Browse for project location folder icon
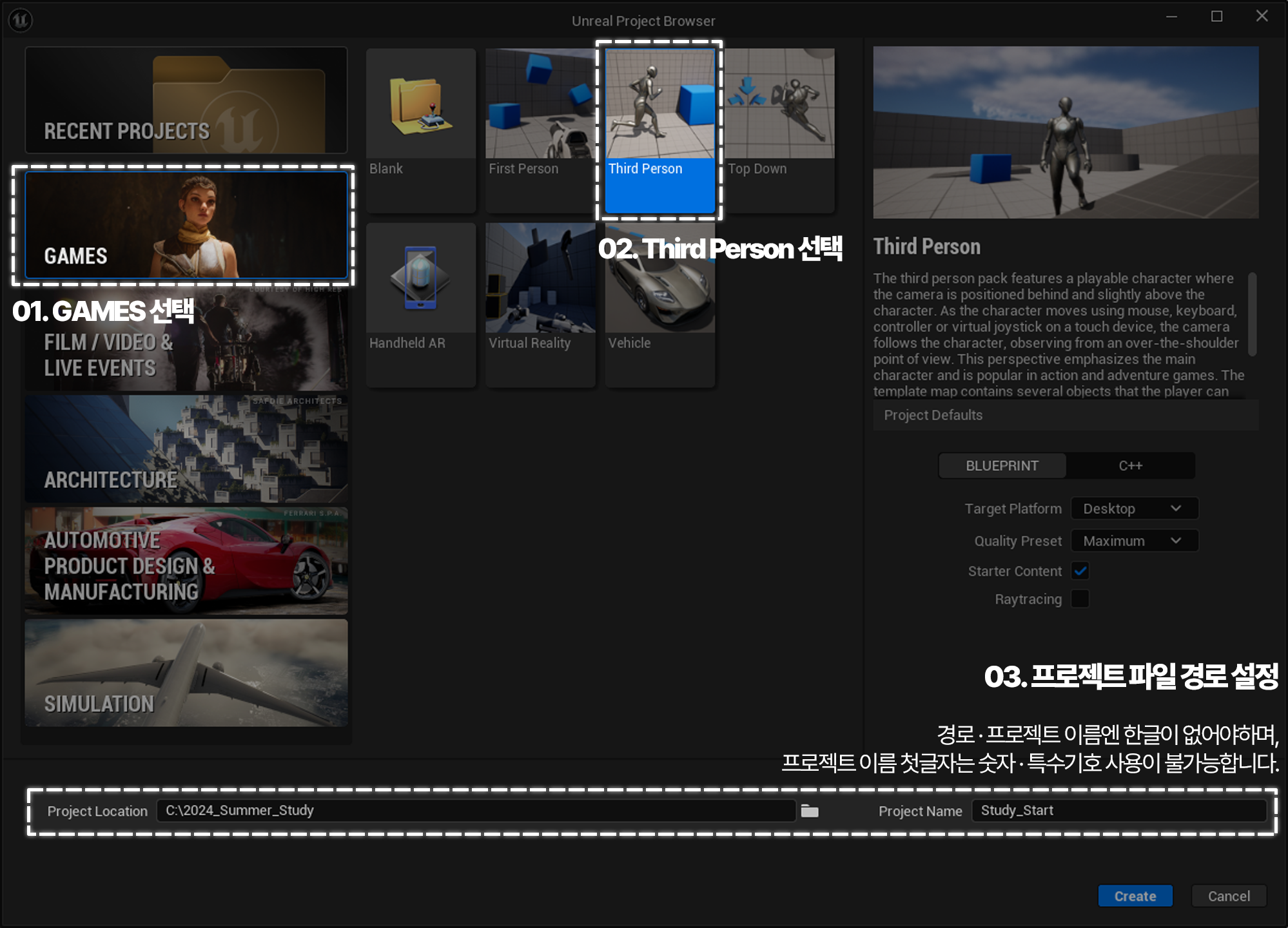The image size is (1288, 928). point(810,811)
